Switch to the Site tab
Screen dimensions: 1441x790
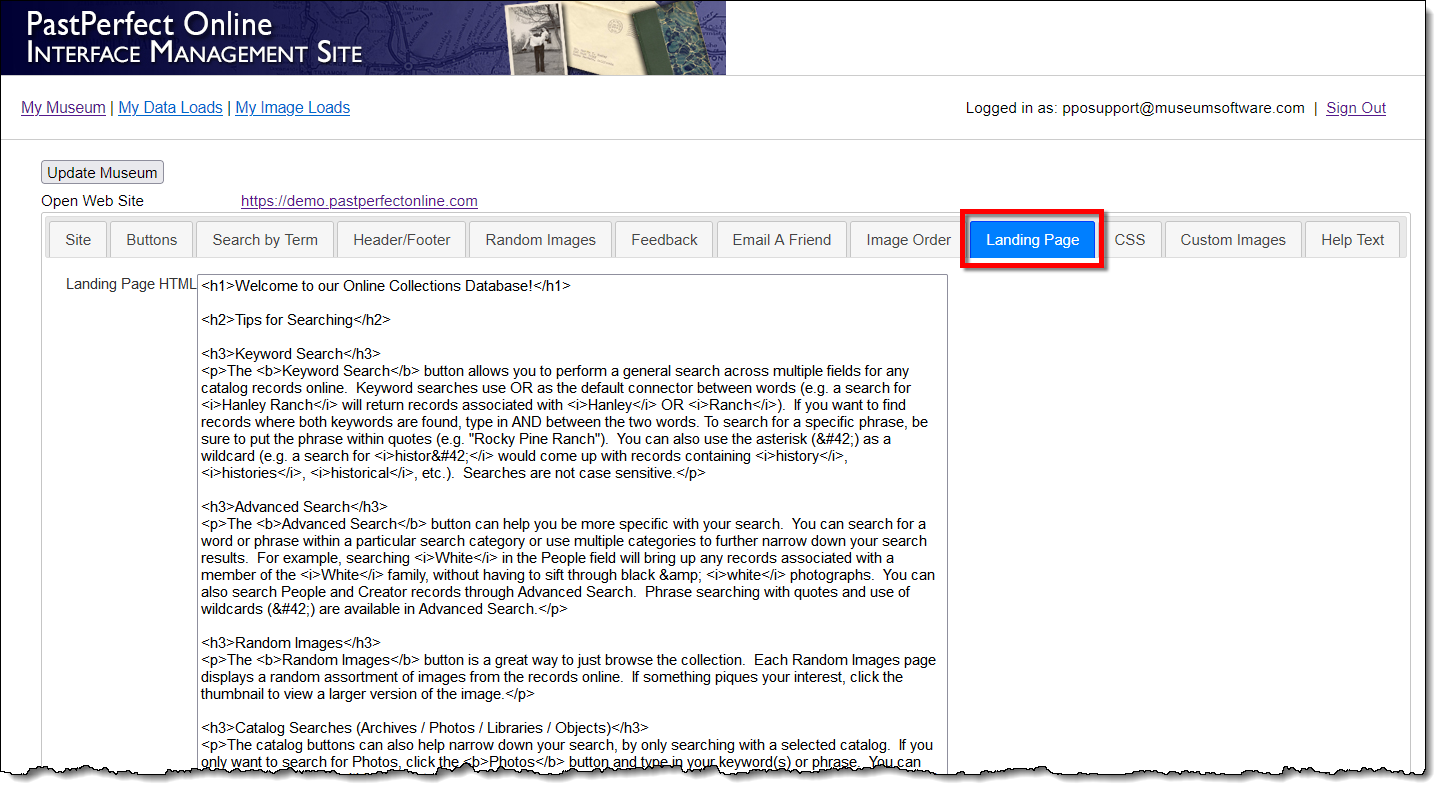click(78, 240)
